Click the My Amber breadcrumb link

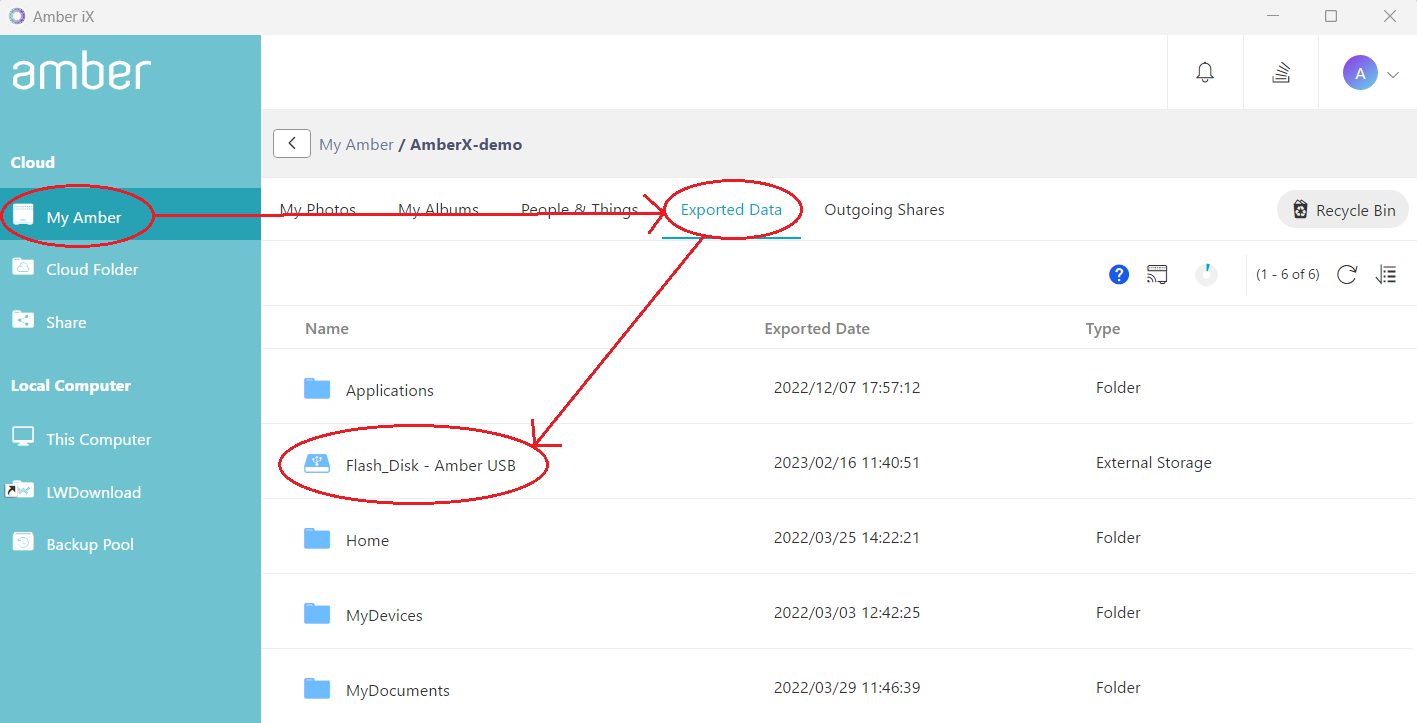point(356,144)
